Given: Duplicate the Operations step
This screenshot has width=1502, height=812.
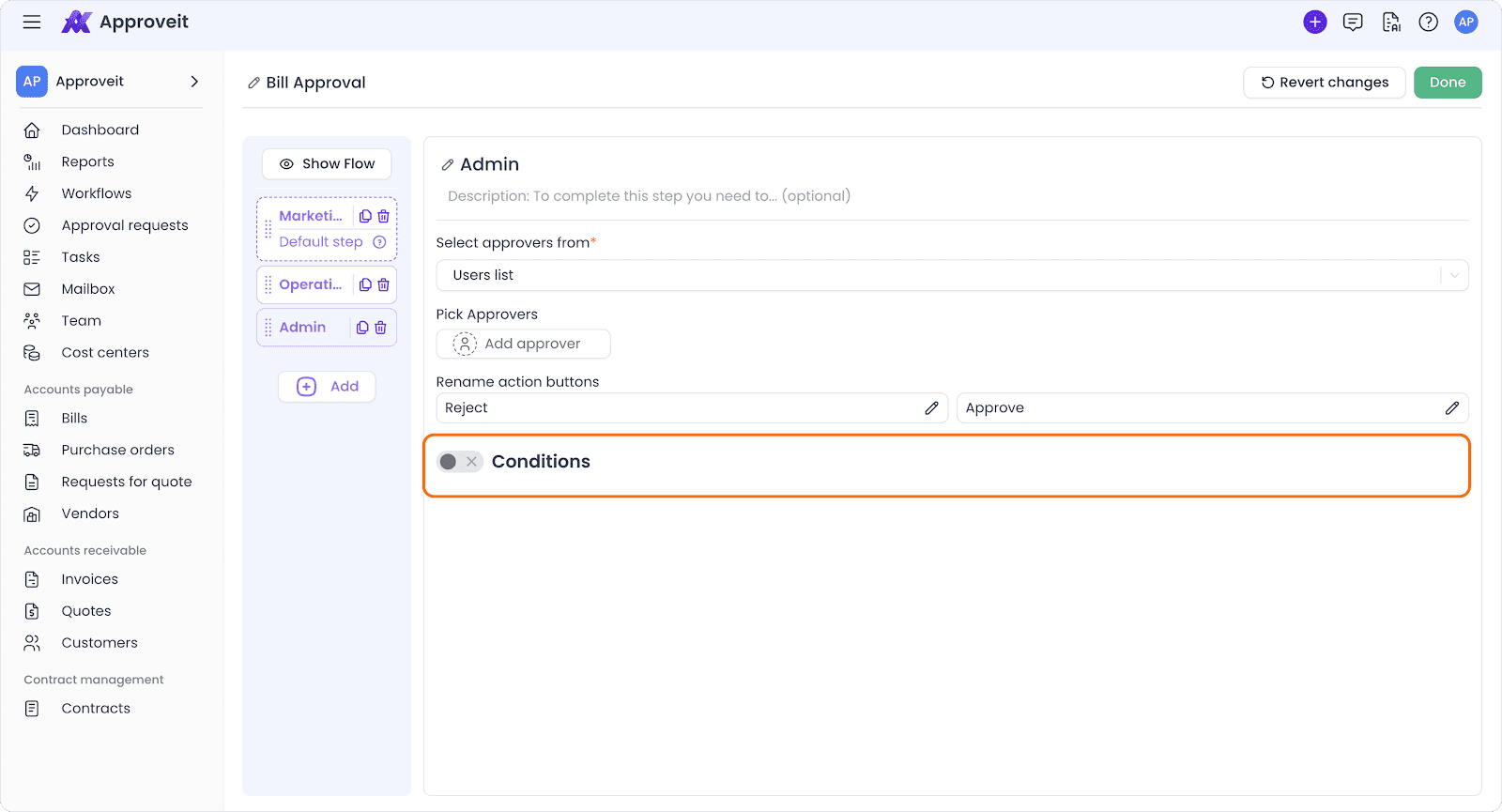Looking at the screenshot, I should (x=365, y=284).
